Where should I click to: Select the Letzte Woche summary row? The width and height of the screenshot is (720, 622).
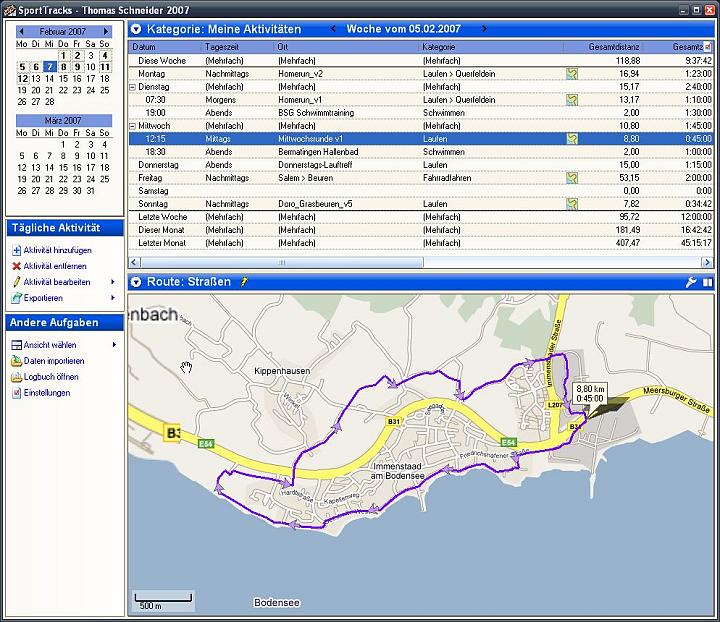pyautogui.click(x=421, y=217)
